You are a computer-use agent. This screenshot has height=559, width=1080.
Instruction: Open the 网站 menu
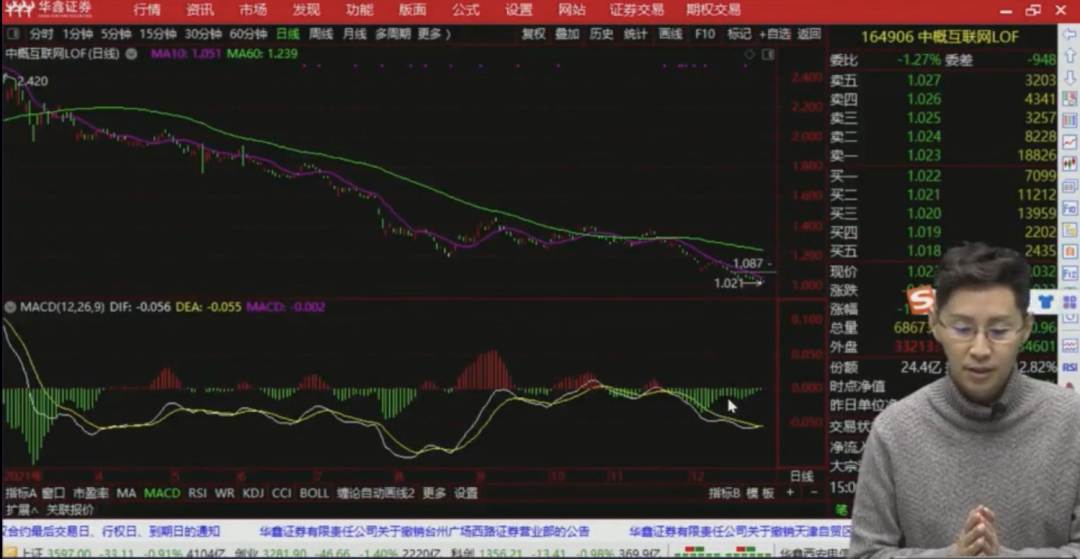[x=572, y=10]
